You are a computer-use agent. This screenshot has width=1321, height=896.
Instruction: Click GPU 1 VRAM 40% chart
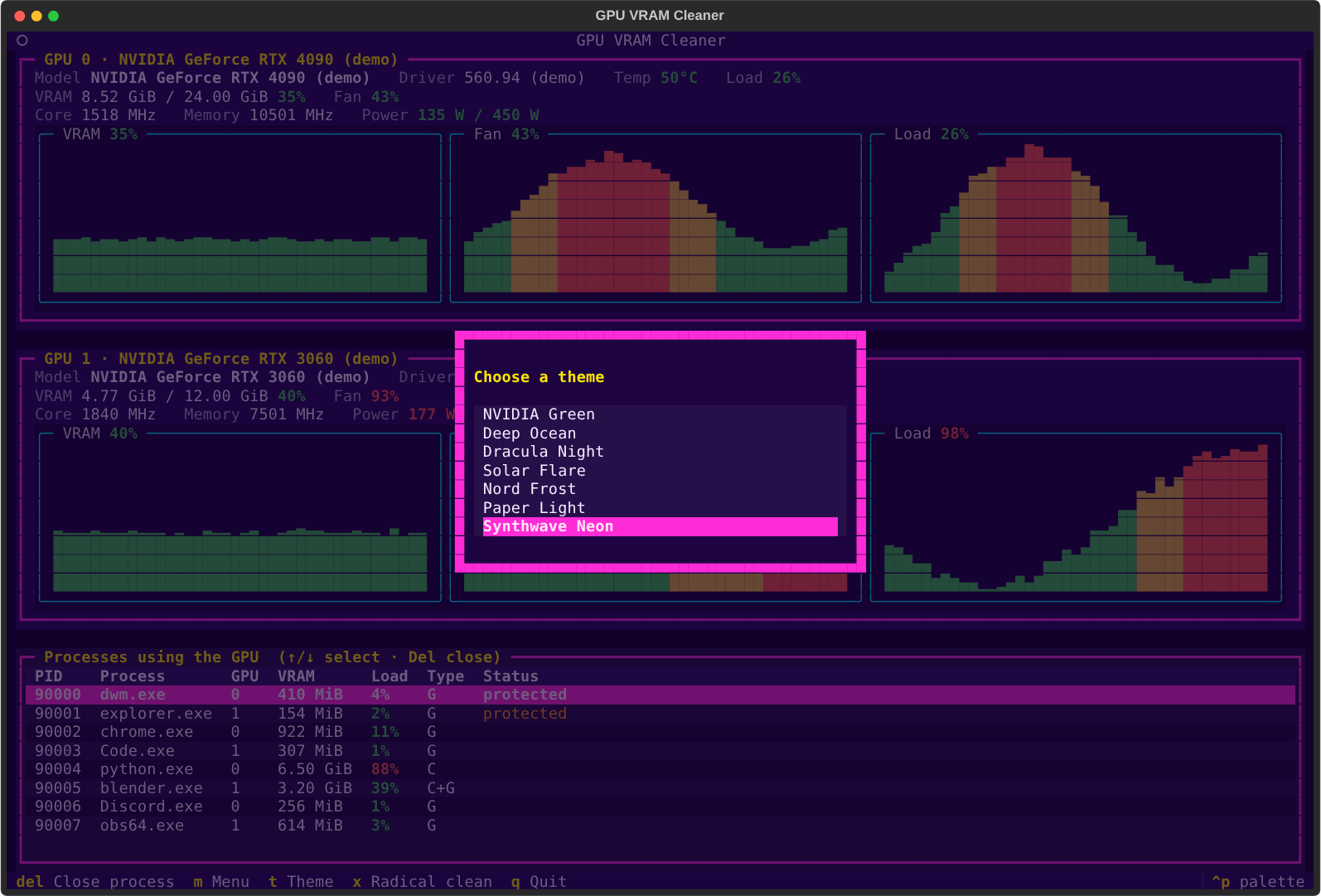(x=240, y=517)
